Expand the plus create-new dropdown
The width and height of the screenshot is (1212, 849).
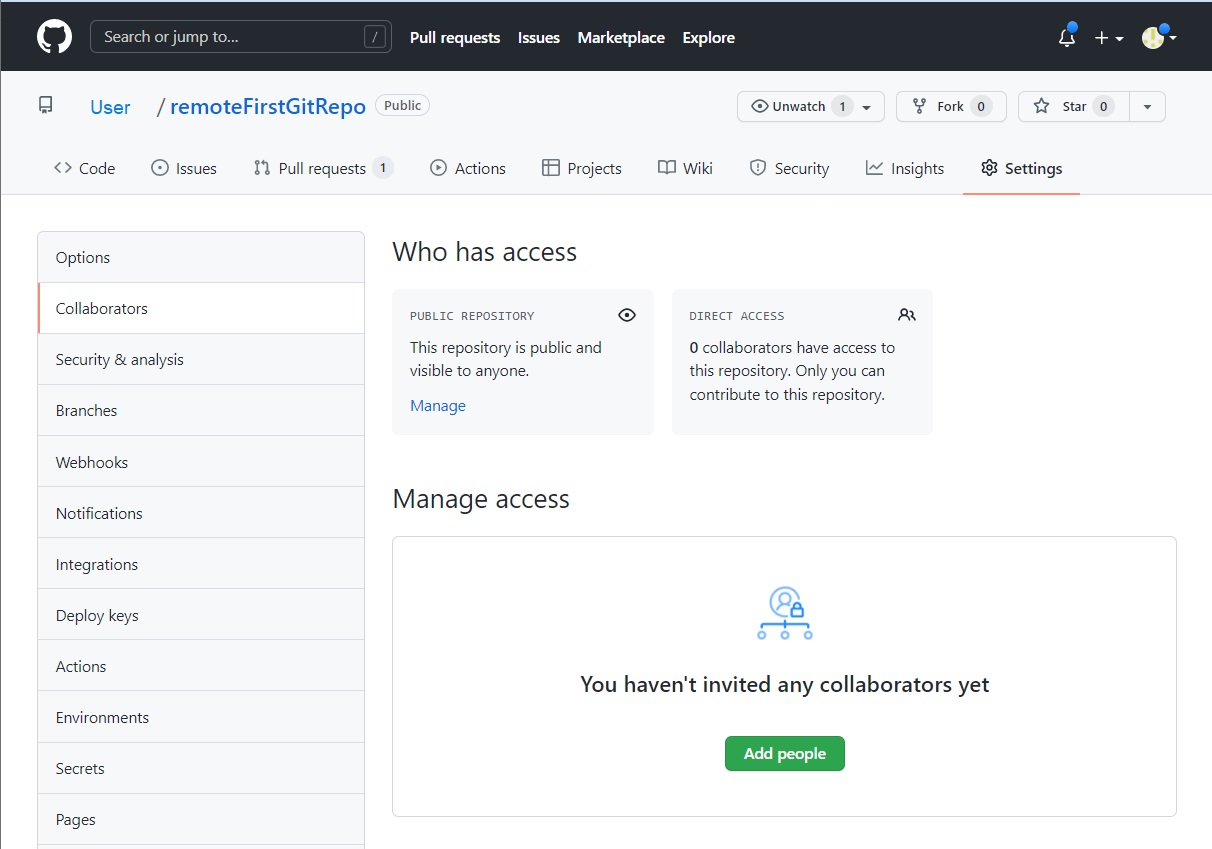point(1108,38)
